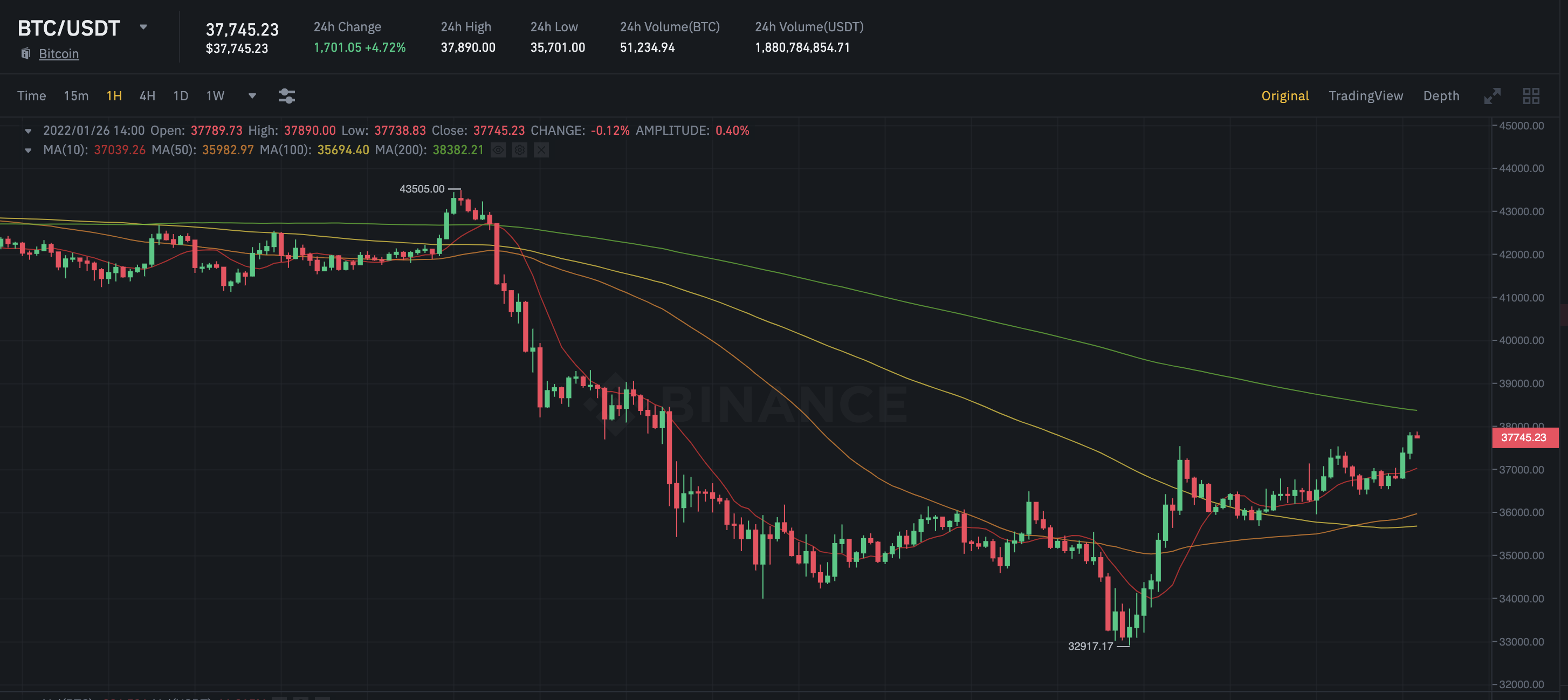Expand more time intervals dropdown arrow
This screenshot has width=1568, height=700.
coord(252,95)
